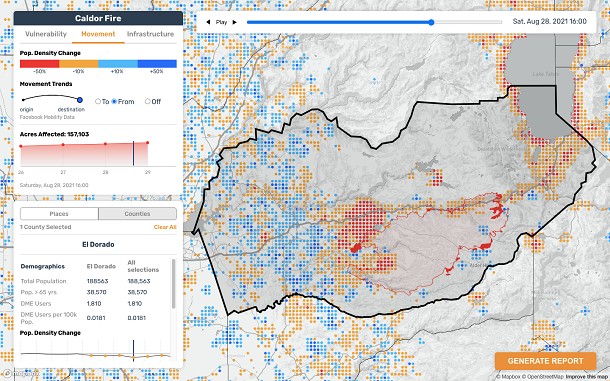
Task: Click the dark blue +50% legend swatch
Action: [x=157, y=64]
